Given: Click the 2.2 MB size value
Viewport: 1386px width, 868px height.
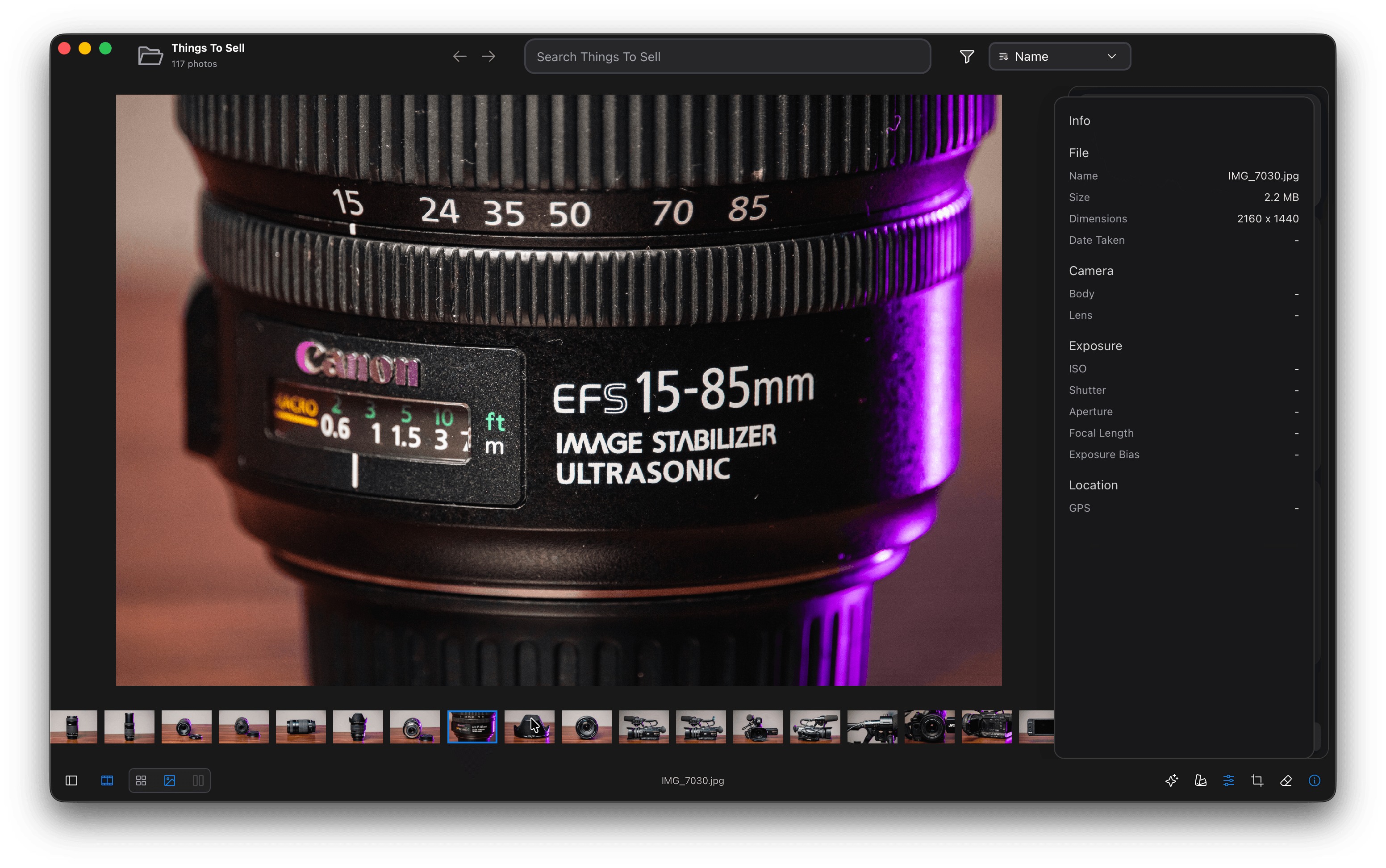Looking at the screenshot, I should pyautogui.click(x=1281, y=197).
